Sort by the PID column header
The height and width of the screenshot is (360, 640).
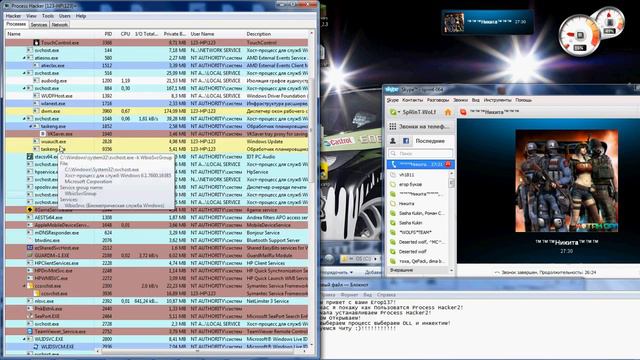coord(108,34)
